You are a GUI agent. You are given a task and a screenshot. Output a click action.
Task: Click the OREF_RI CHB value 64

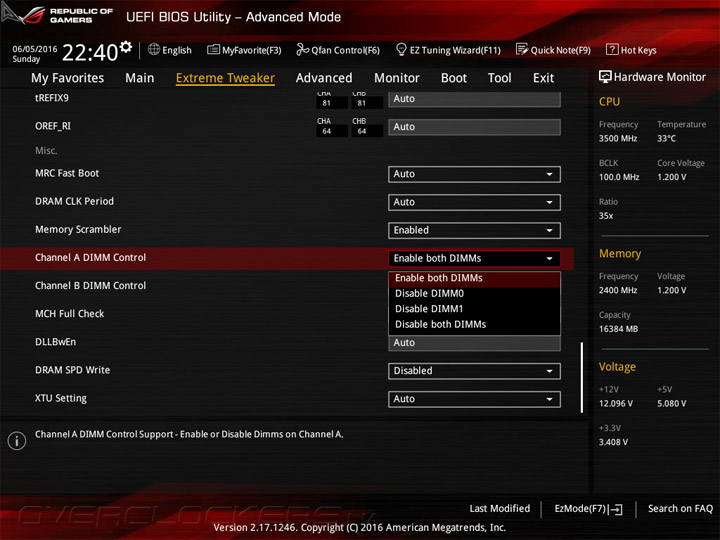pyautogui.click(x=362, y=131)
